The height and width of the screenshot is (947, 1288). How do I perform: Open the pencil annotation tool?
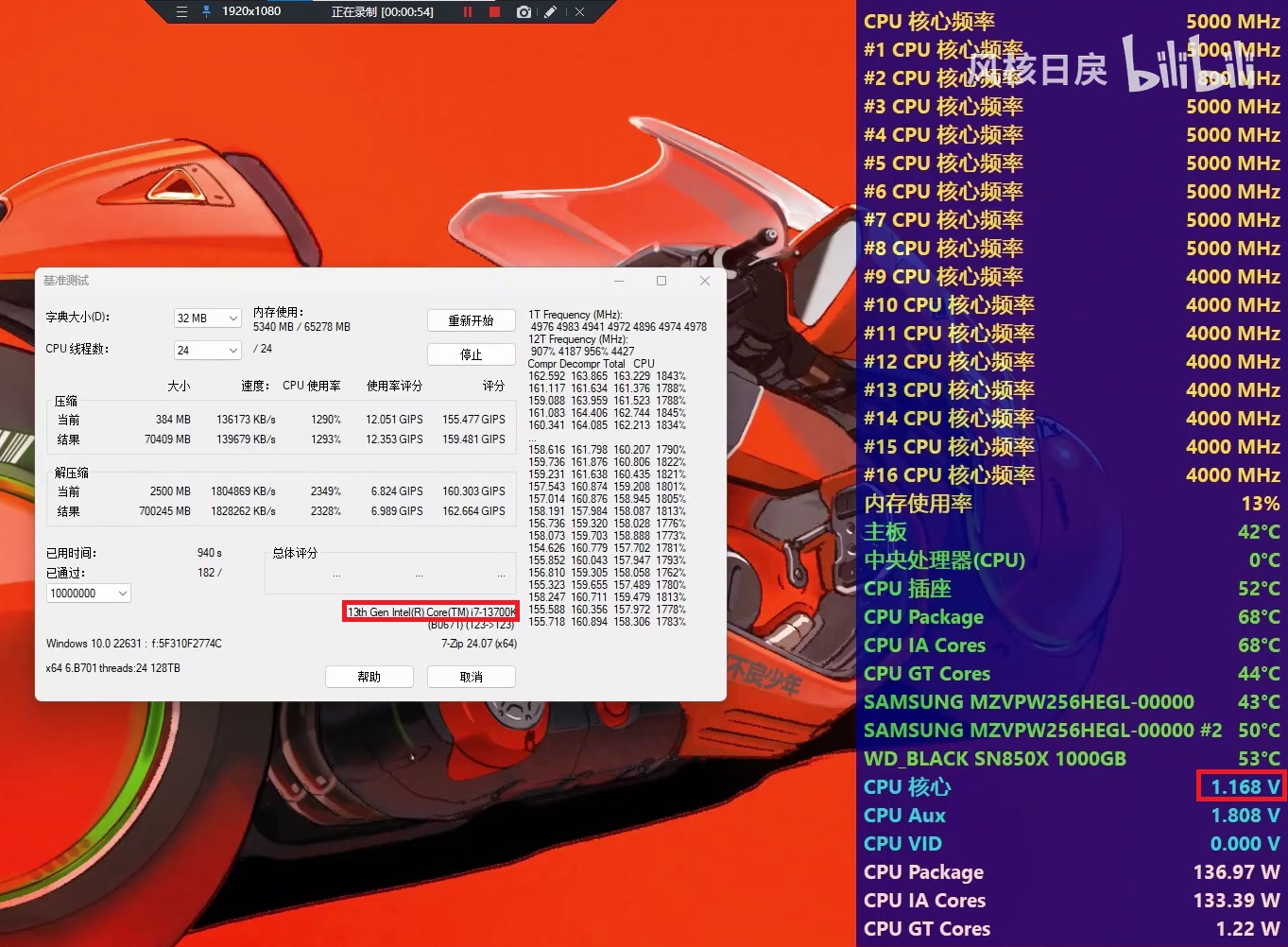pos(550,11)
